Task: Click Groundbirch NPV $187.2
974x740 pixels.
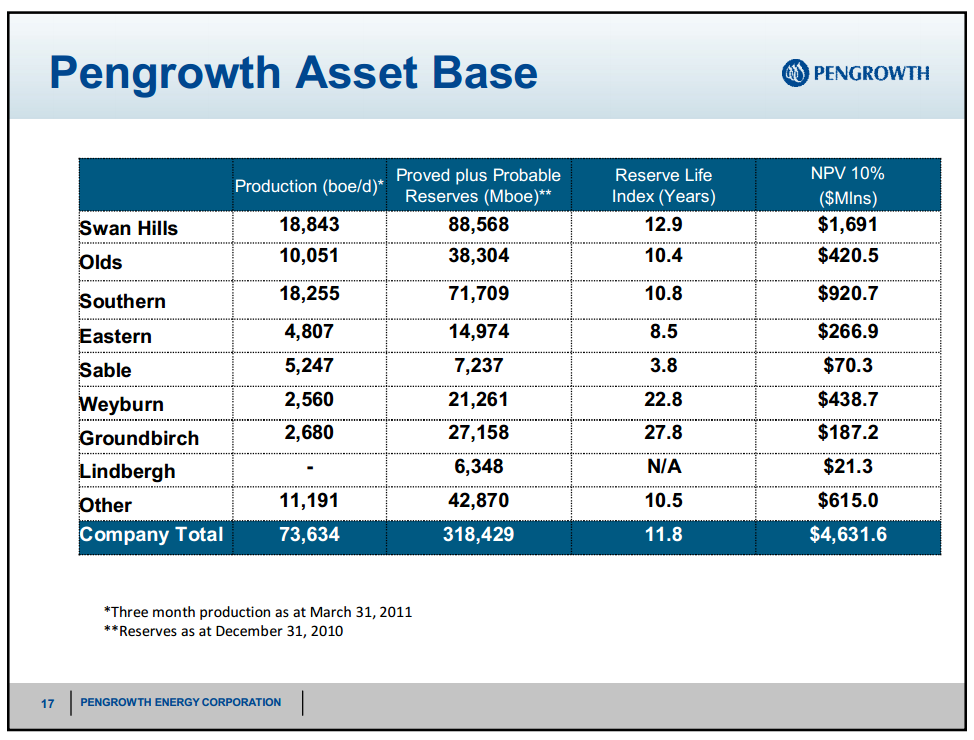Action: (848, 432)
